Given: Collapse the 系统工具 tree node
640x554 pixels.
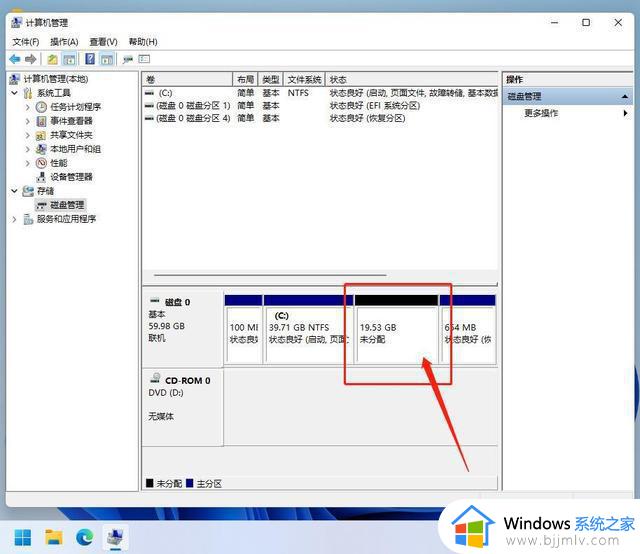Looking at the screenshot, I should tap(15, 93).
